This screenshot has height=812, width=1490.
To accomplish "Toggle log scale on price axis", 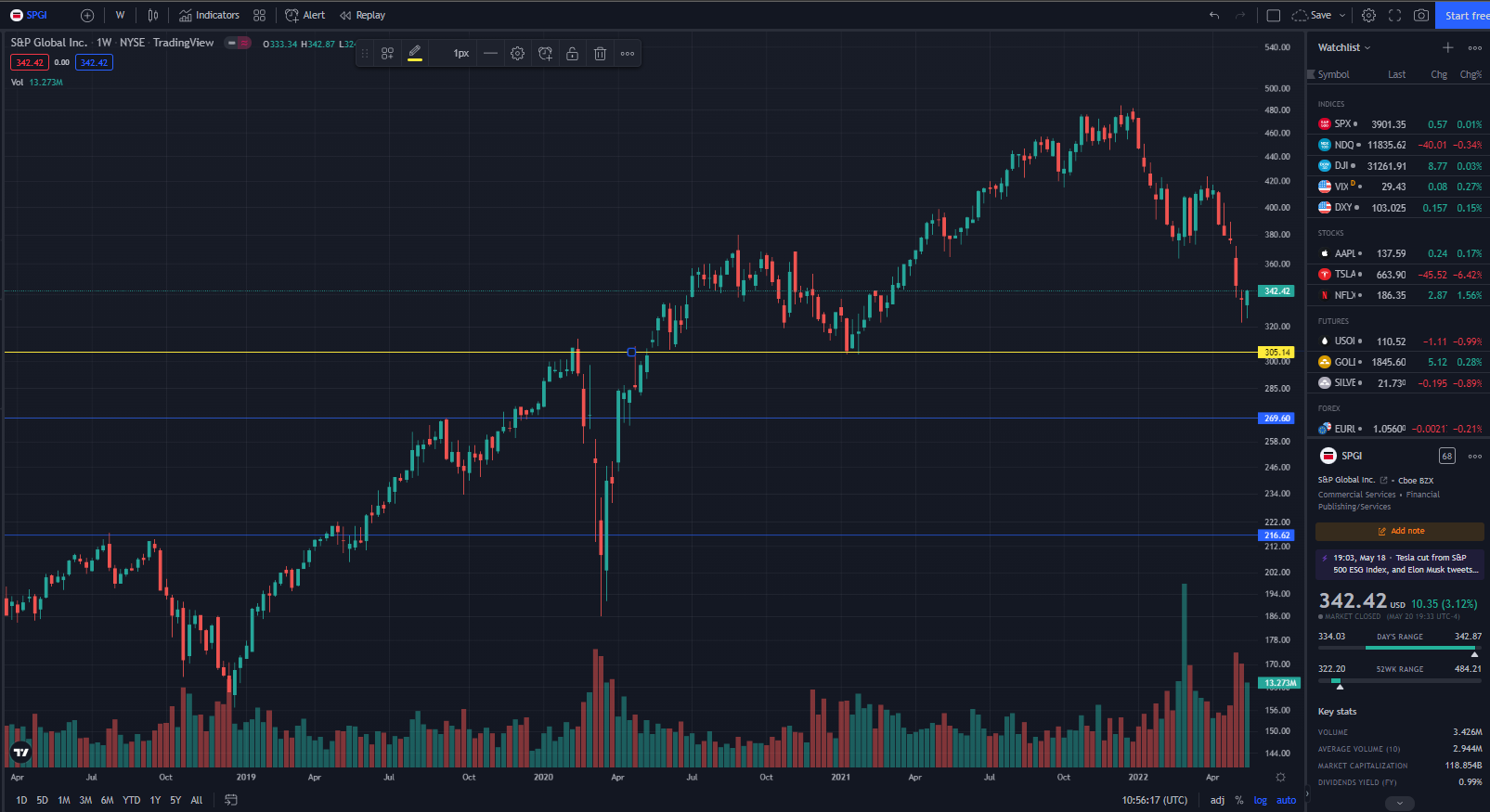I will point(1260,800).
